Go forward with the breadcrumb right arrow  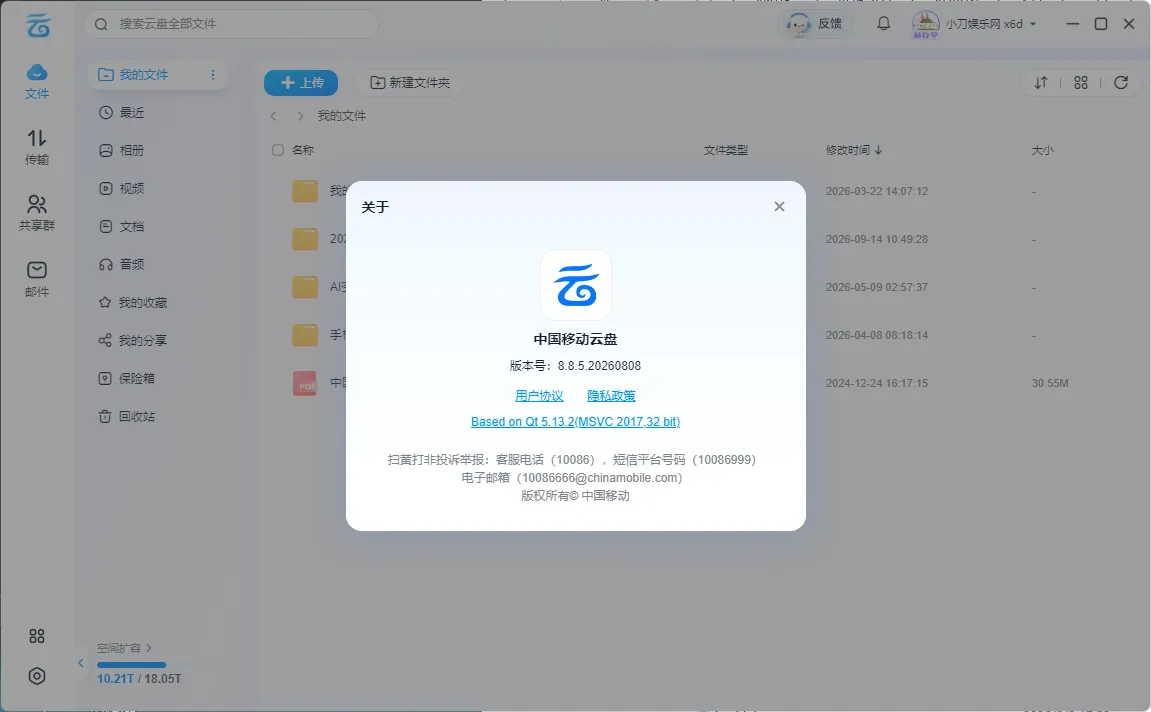[300, 116]
